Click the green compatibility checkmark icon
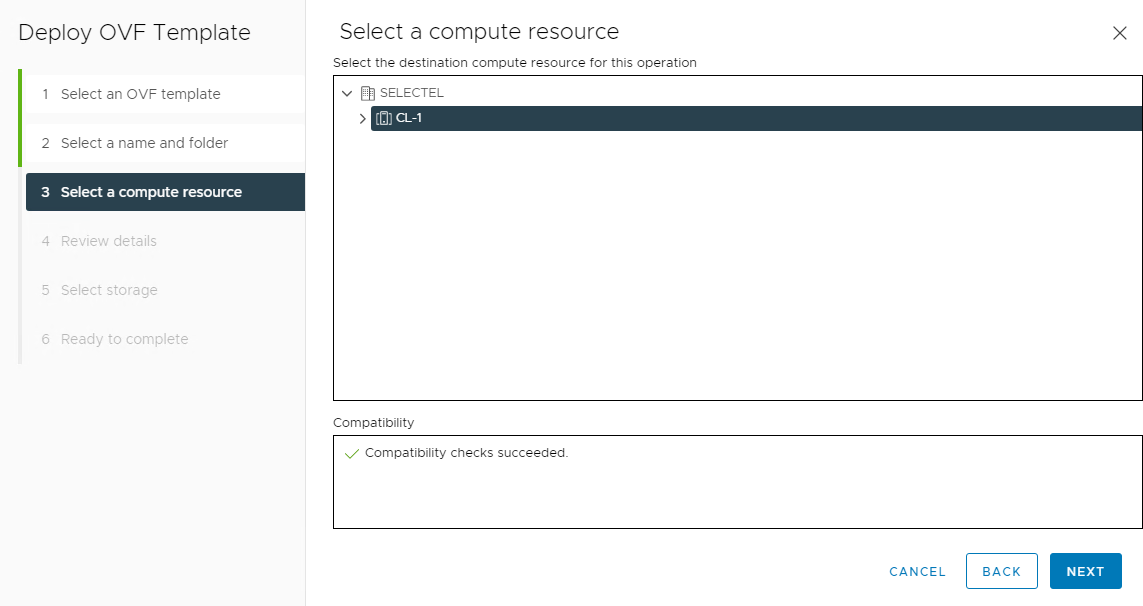 tap(351, 453)
